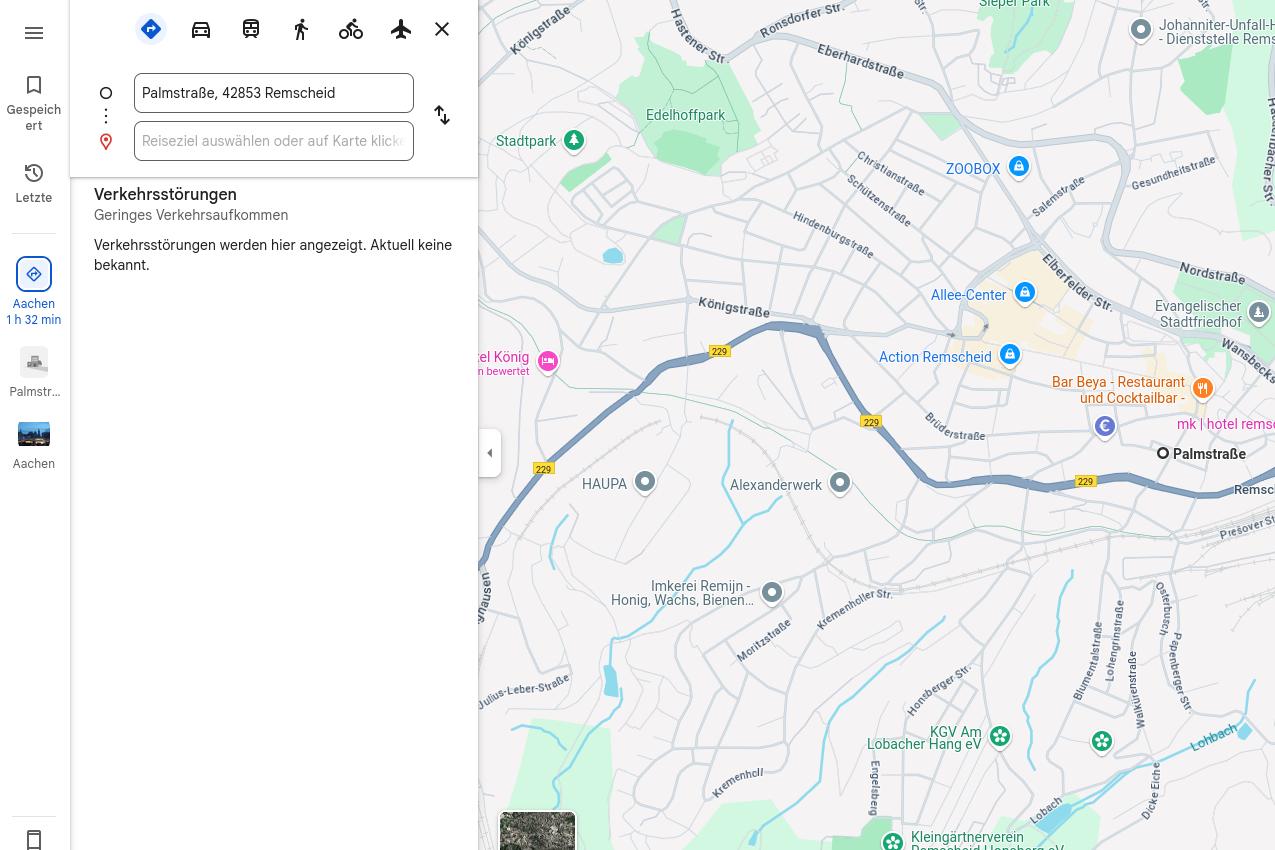Select the Aachen saved trip entry
This screenshot has width=1275, height=850.
(34, 290)
